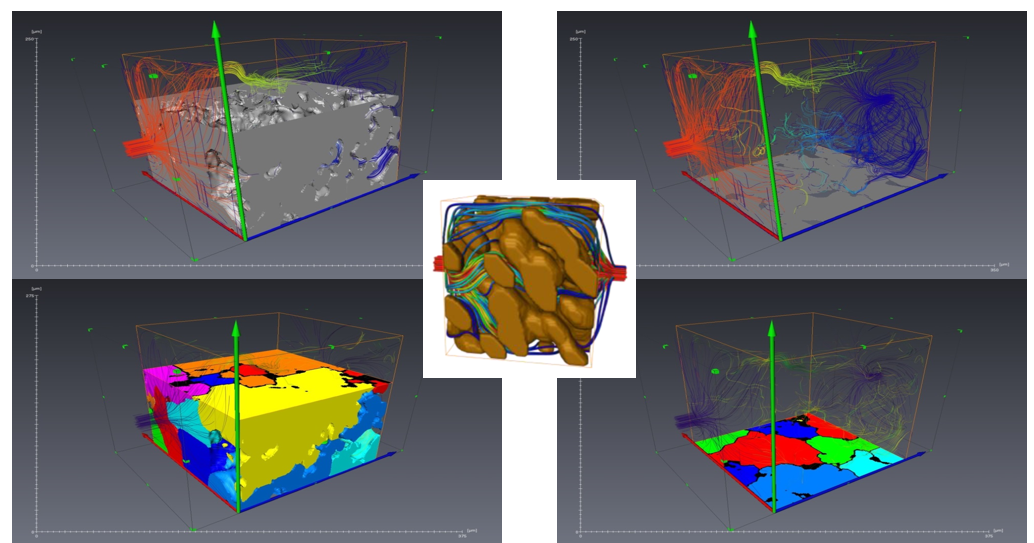Open the top-right view with blue swirling streamlines
This screenshot has width=1034, height=543.
click(x=791, y=144)
